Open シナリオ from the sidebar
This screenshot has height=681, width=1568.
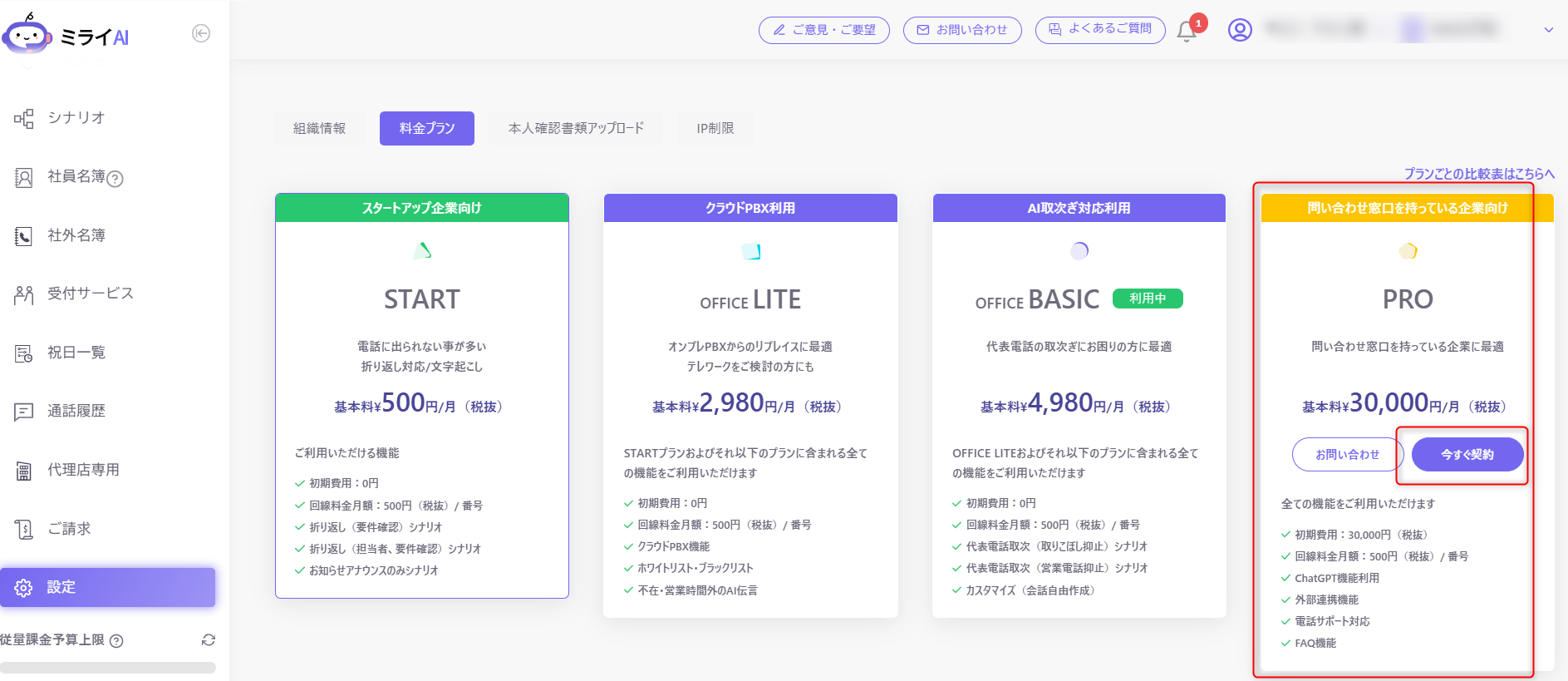76,118
